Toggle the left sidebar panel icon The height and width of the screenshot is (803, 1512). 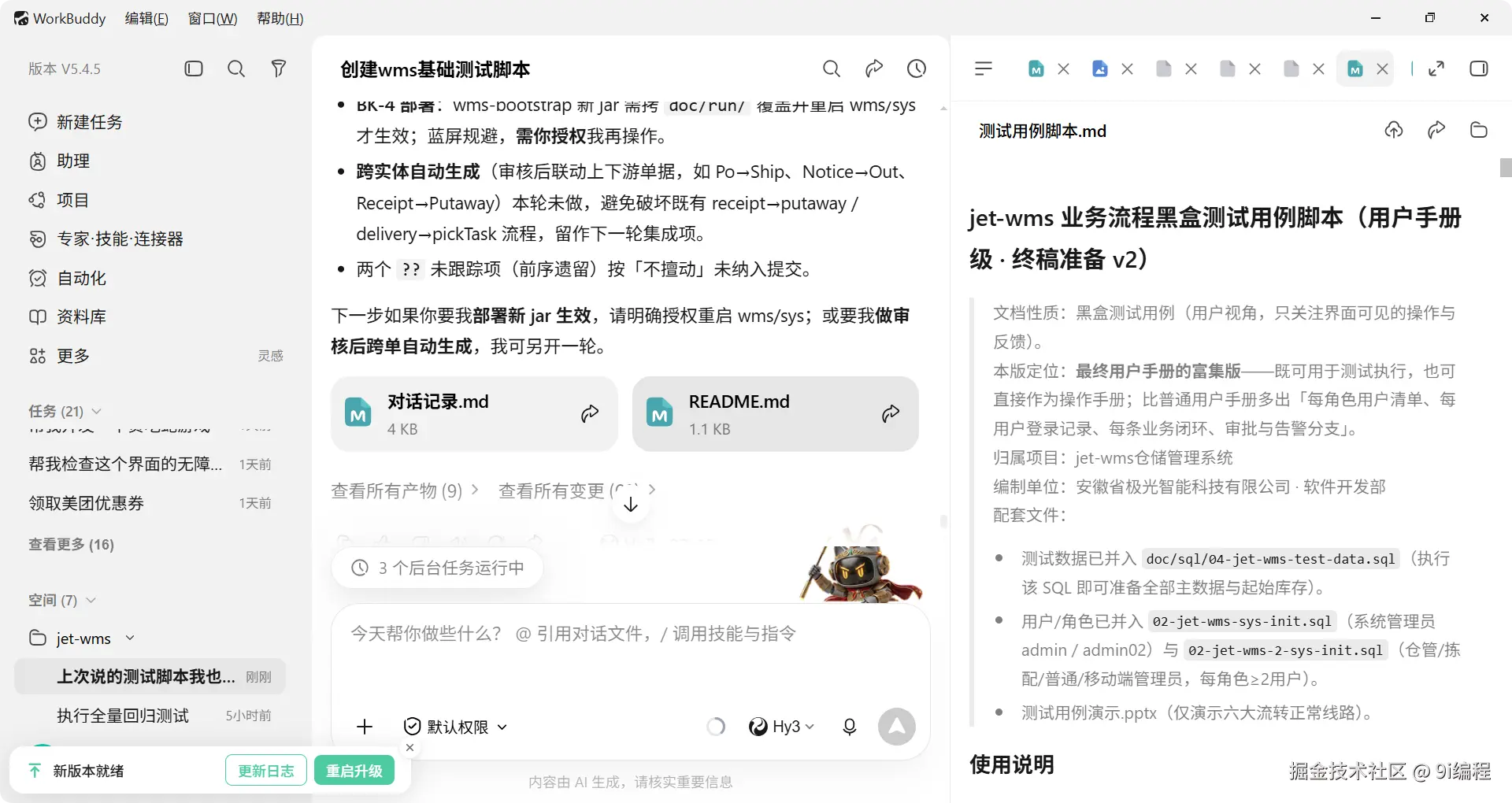194,68
